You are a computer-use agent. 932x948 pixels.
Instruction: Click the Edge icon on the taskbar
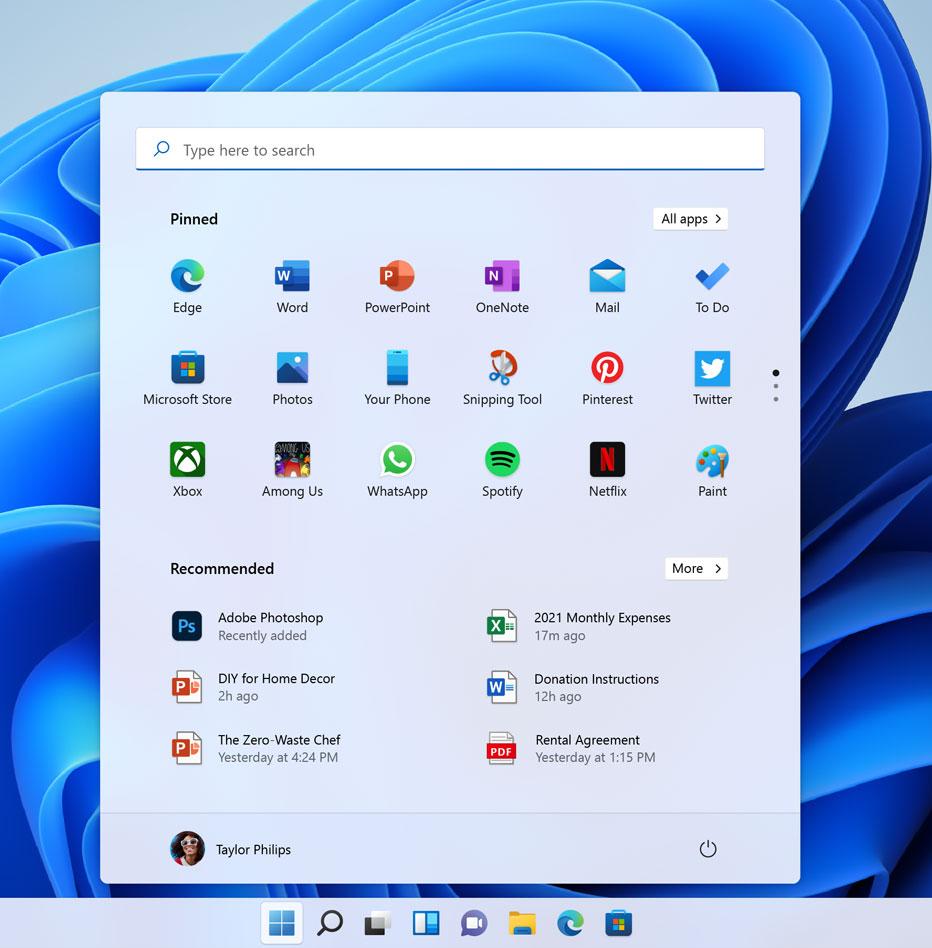tap(571, 923)
